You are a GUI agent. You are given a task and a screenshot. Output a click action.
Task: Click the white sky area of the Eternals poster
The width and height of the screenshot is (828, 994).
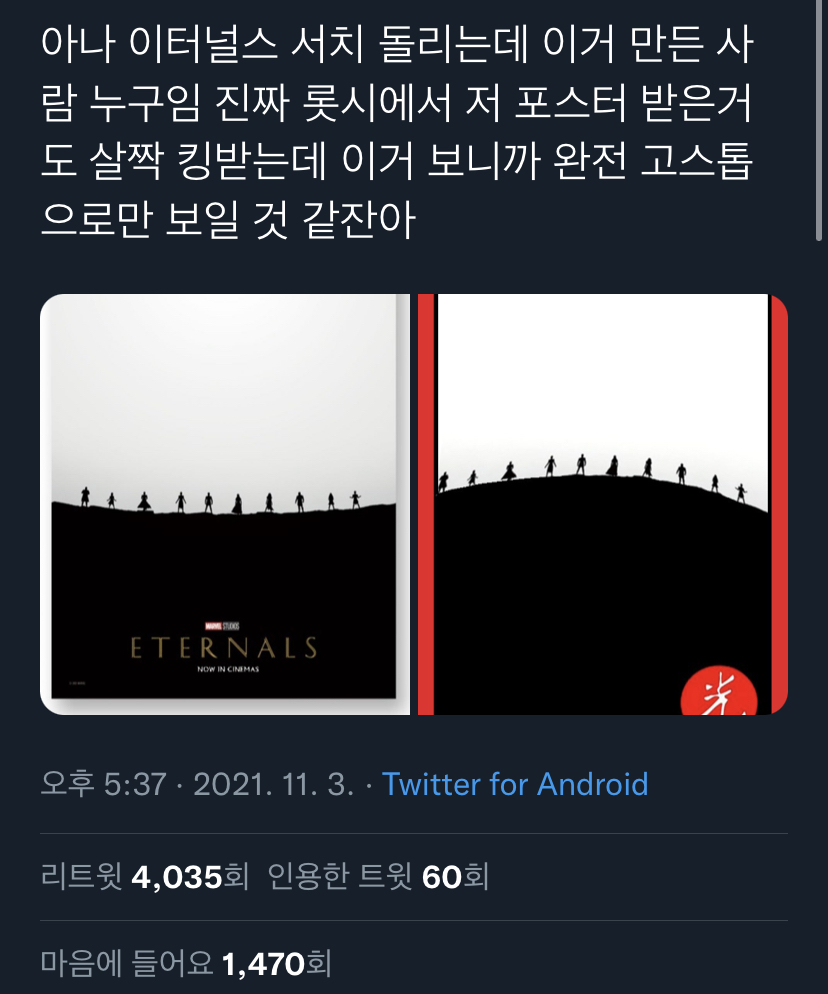(223, 393)
